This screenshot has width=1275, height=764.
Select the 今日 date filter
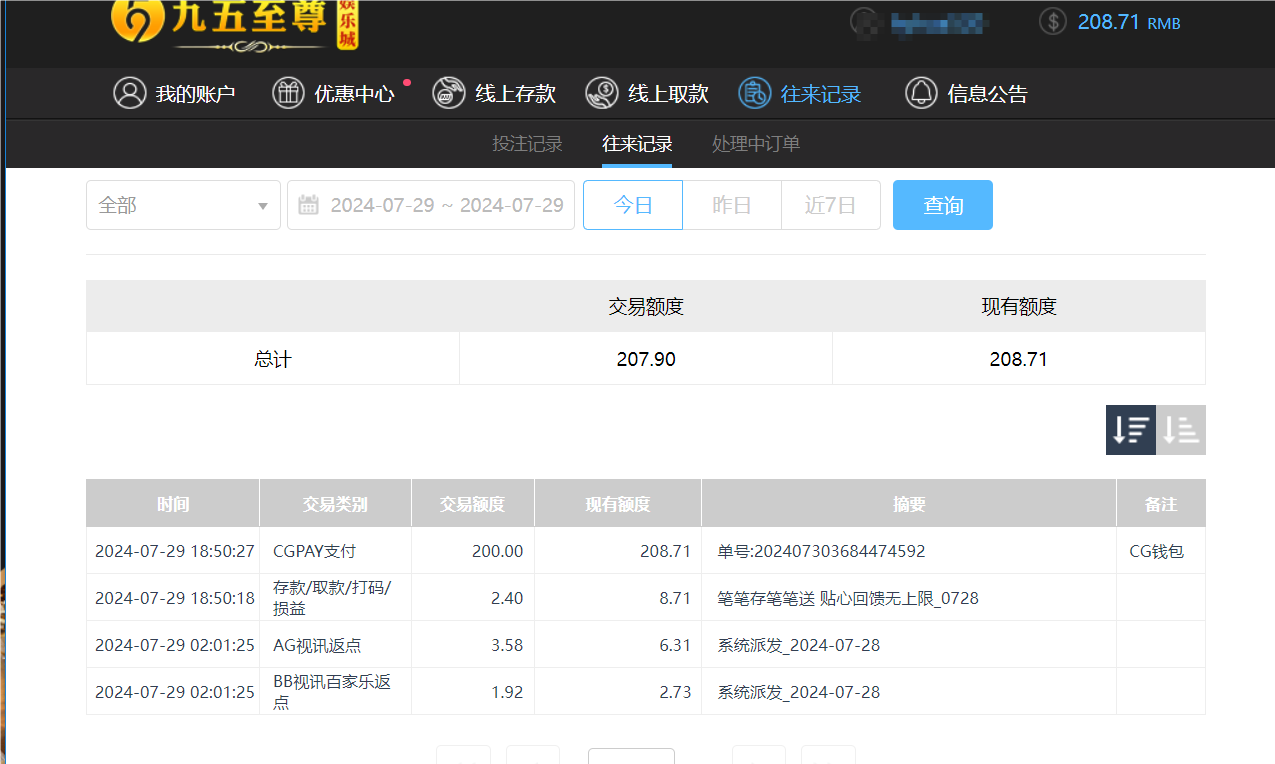(x=632, y=204)
